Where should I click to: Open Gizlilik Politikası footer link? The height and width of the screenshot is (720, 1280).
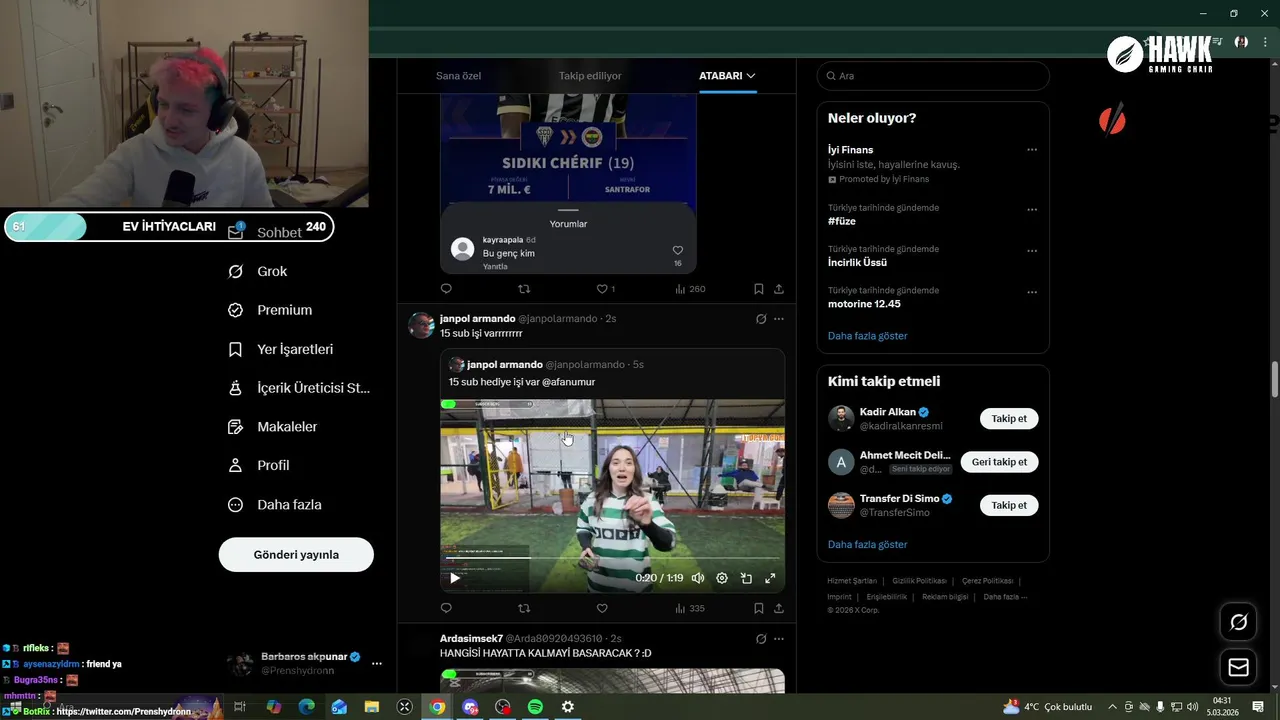click(919, 581)
